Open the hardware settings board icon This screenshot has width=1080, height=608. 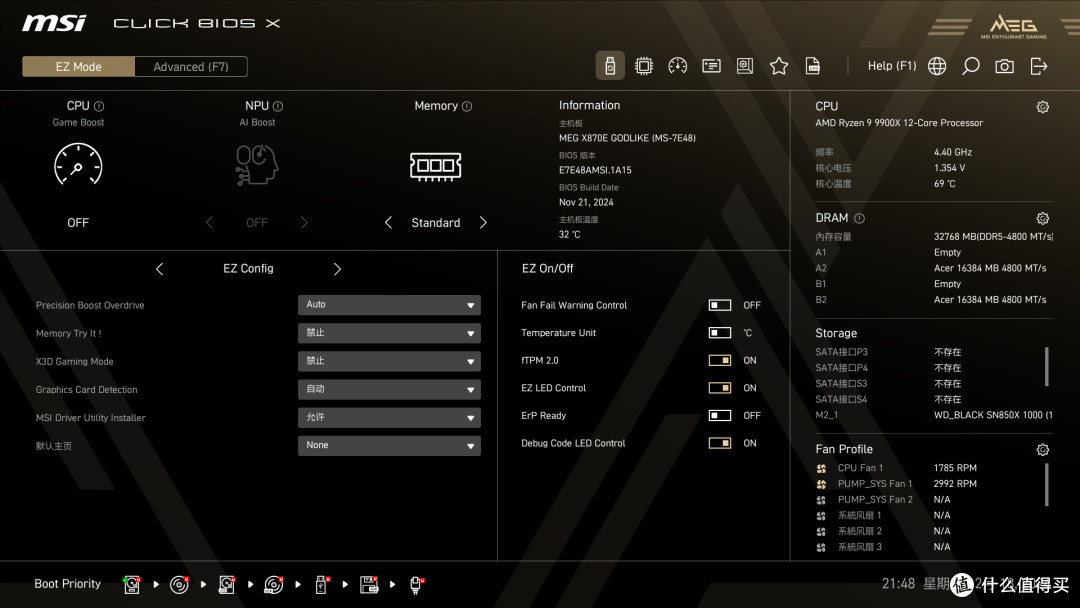(x=745, y=66)
